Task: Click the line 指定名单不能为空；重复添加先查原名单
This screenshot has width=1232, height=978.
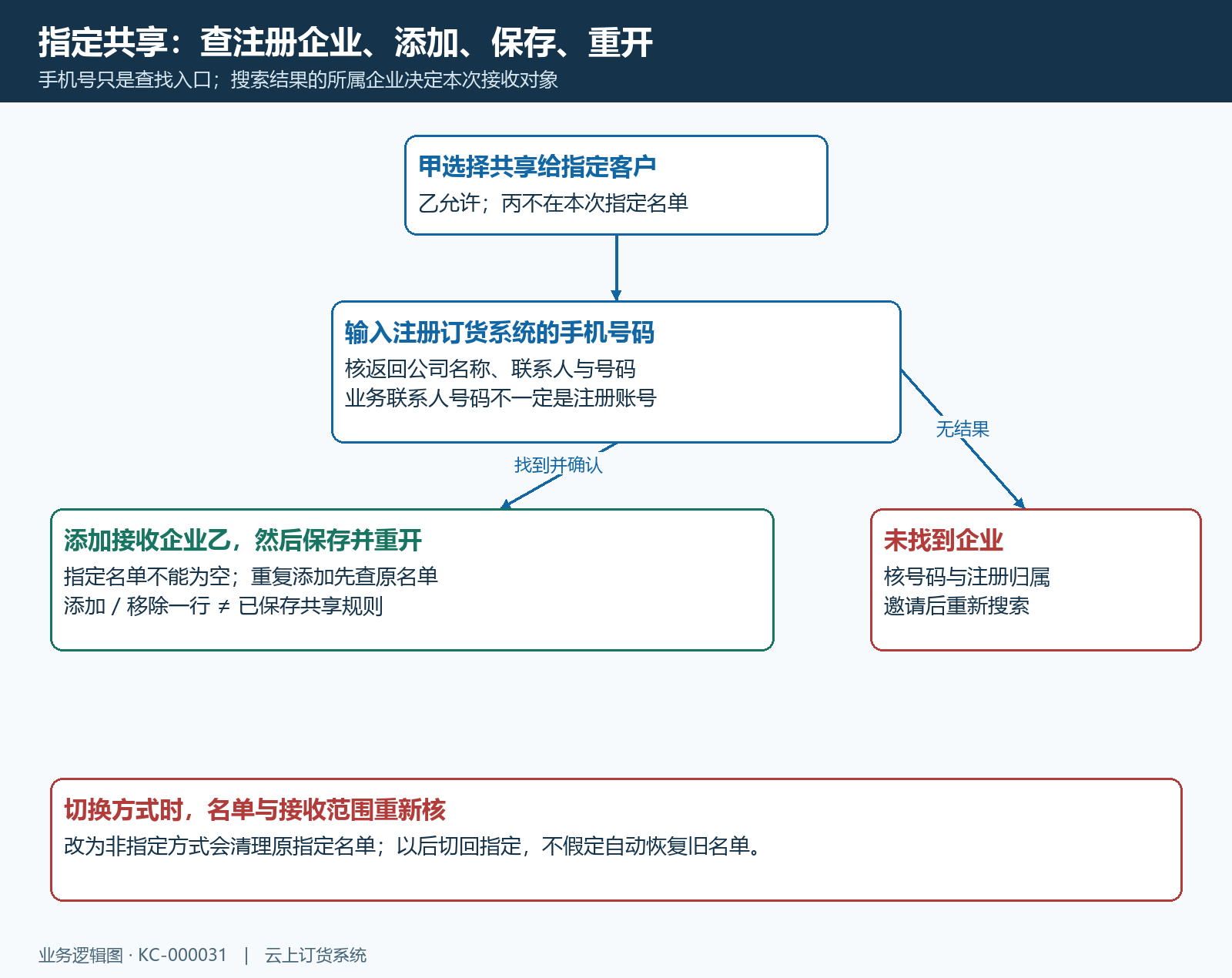Action: pyautogui.click(x=251, y=577)
